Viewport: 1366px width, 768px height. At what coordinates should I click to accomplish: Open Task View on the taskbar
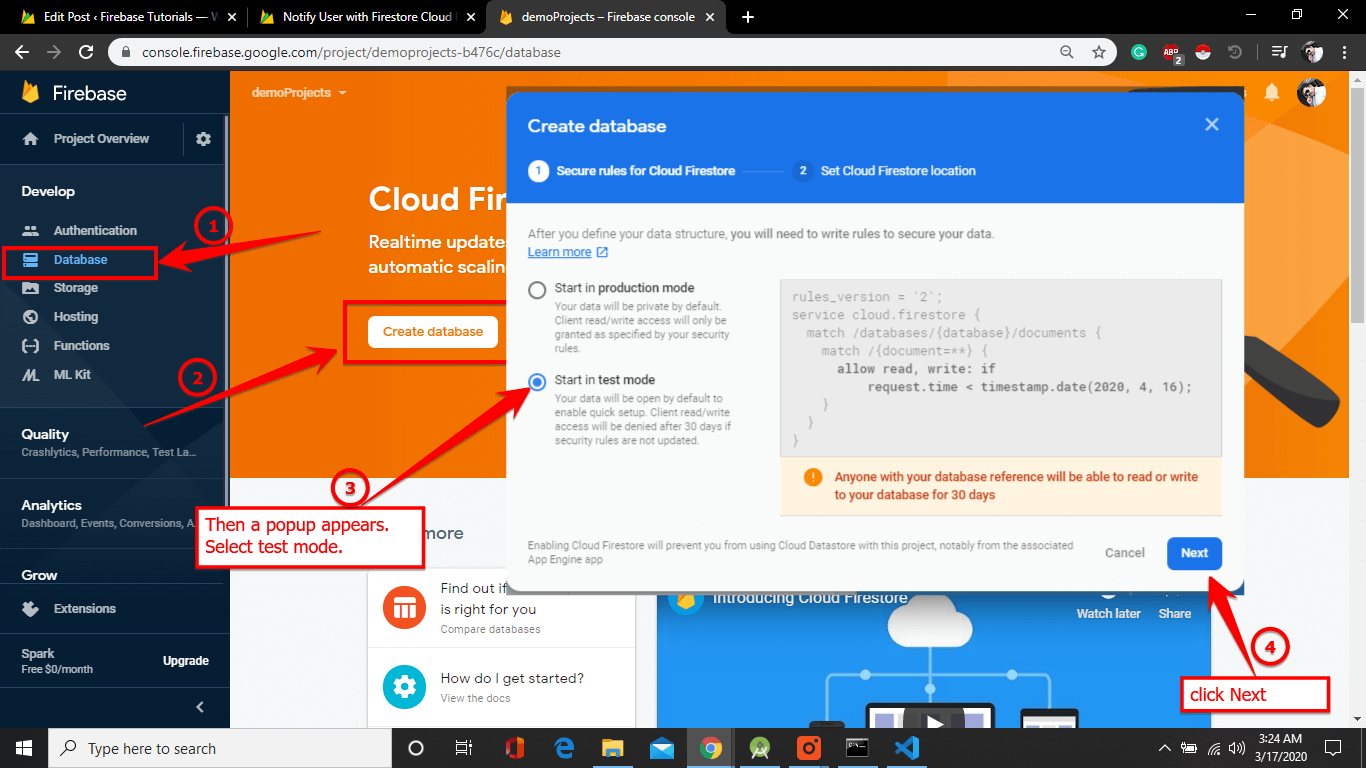[x=464, y=748]
